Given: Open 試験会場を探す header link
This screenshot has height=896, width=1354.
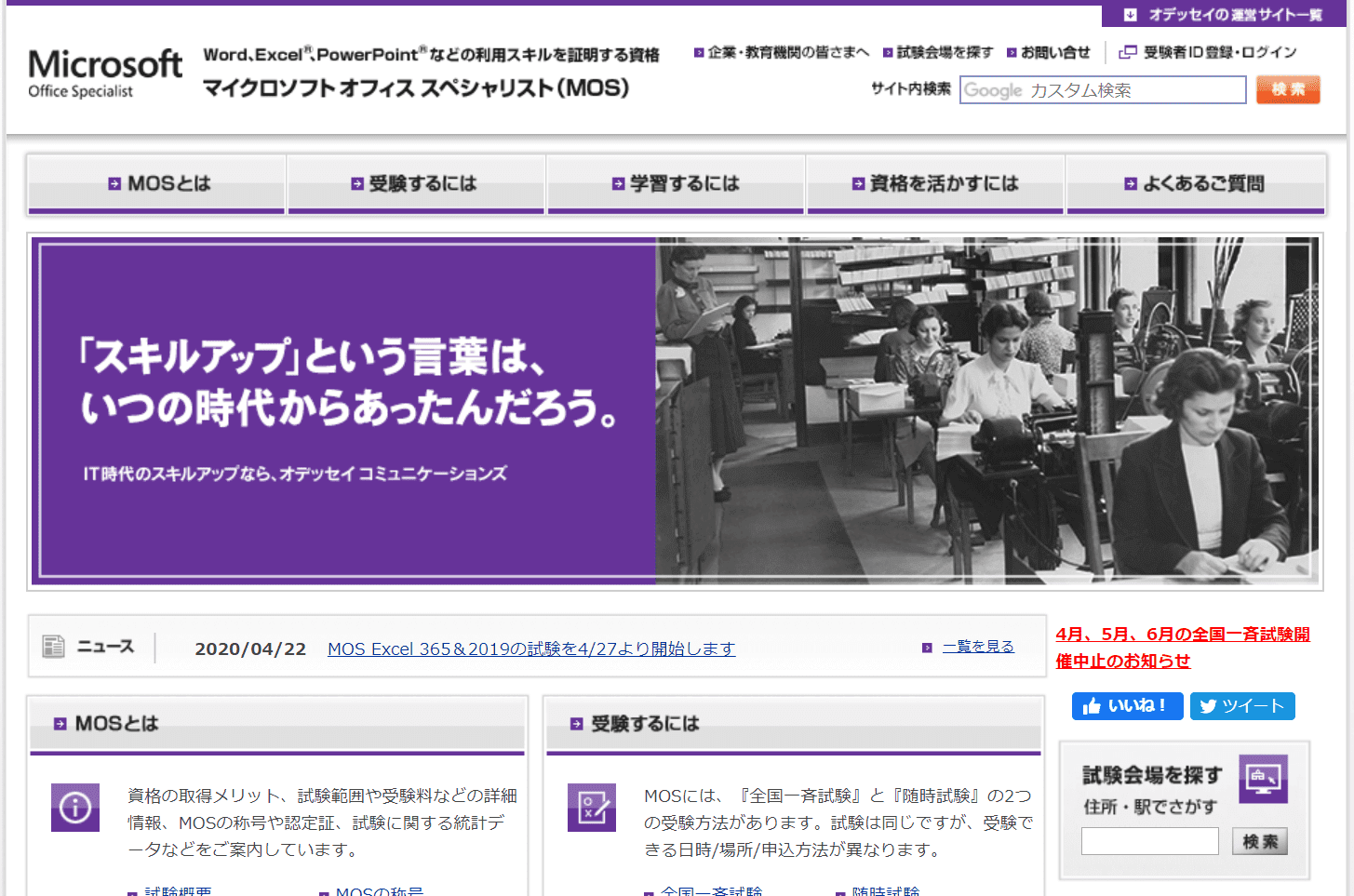Looking at the screenshot, I should click(945, 53).
